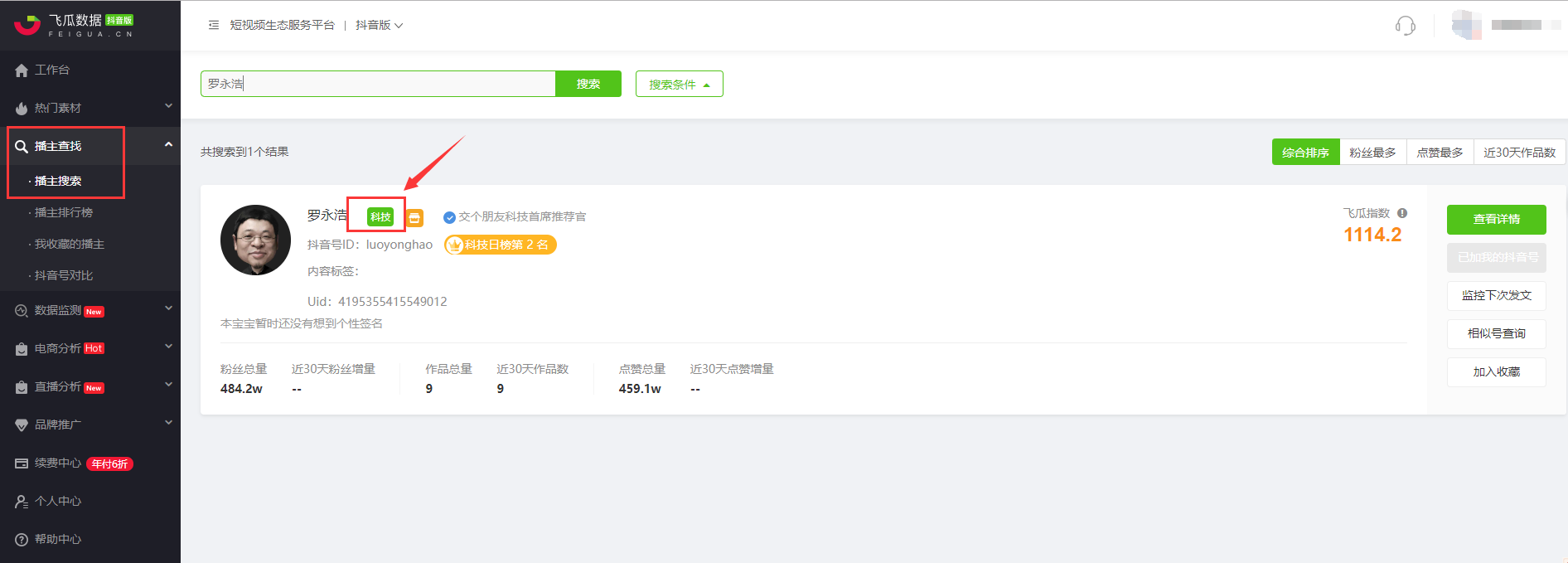Image resolution: width=1568 pixels, height=563 pixels.
Task: Click the 续费中心 card icon
Action: [x=22, y=464]
